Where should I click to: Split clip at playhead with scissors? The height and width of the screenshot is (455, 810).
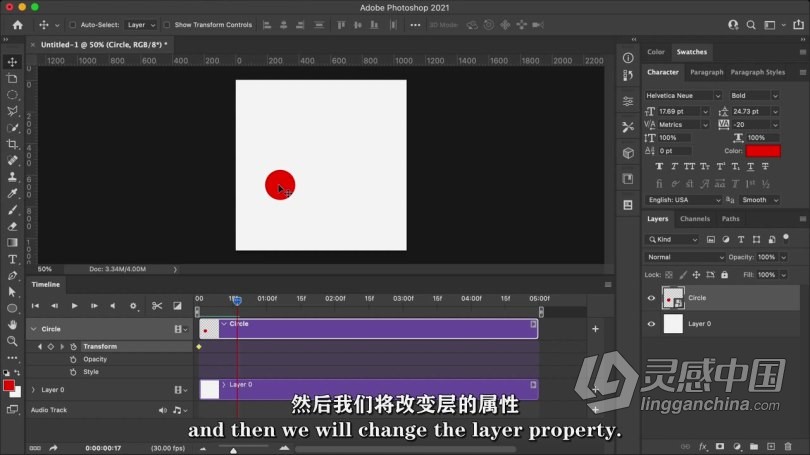point(157,306)
